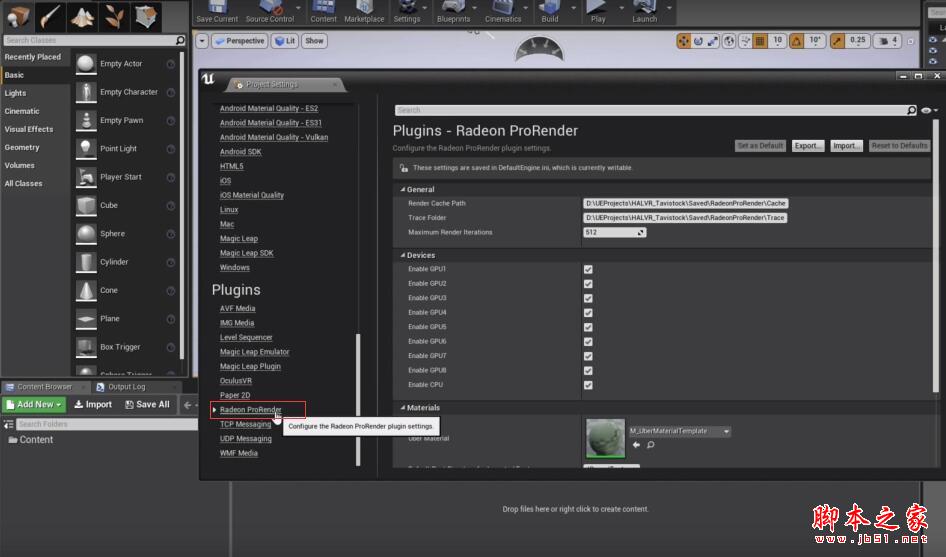This screenshot has width=946, height=557.
Task: Click the Search Classes input field
Action: coord(94,40)
